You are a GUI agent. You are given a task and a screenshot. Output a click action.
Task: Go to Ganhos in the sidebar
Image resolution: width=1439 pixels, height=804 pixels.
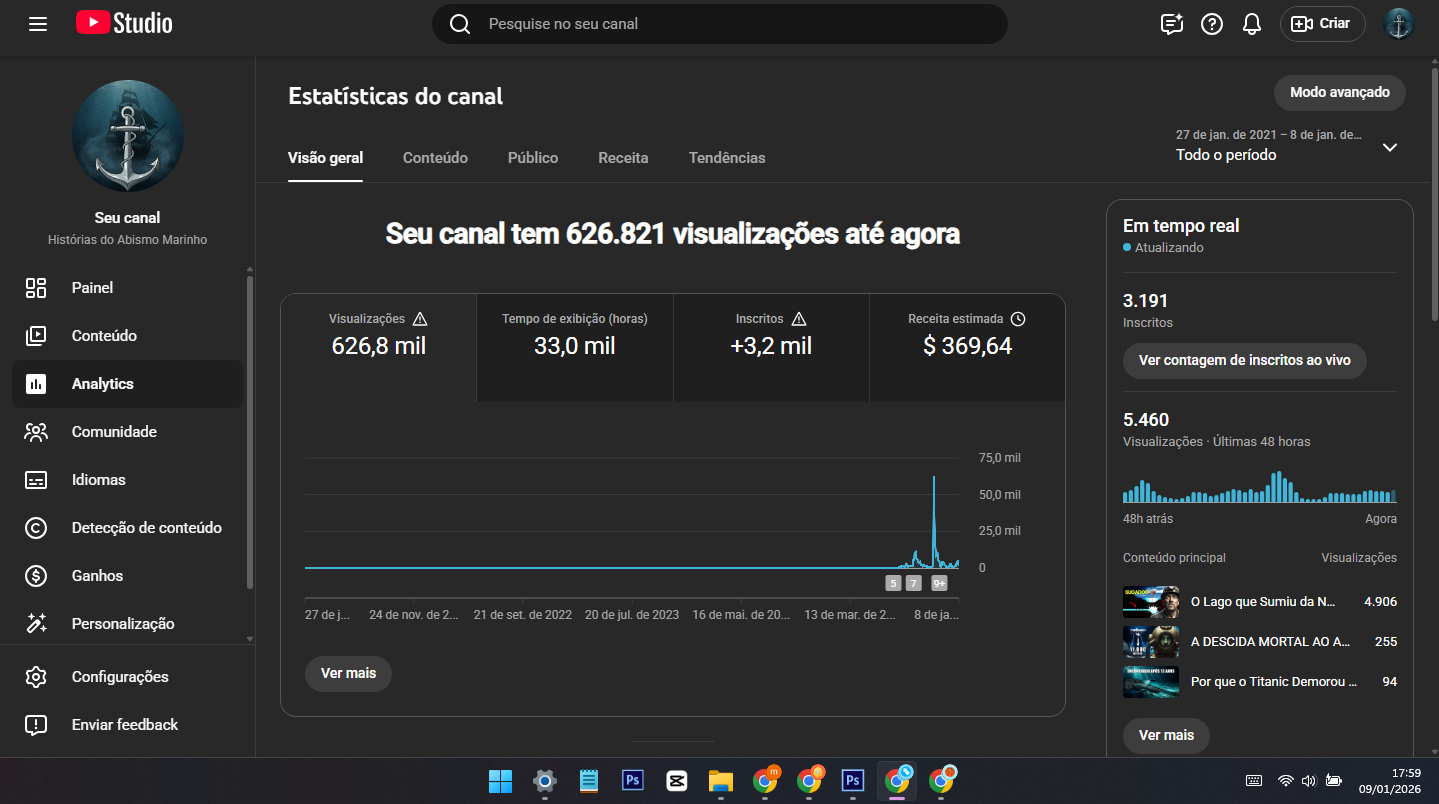point(97,576)
